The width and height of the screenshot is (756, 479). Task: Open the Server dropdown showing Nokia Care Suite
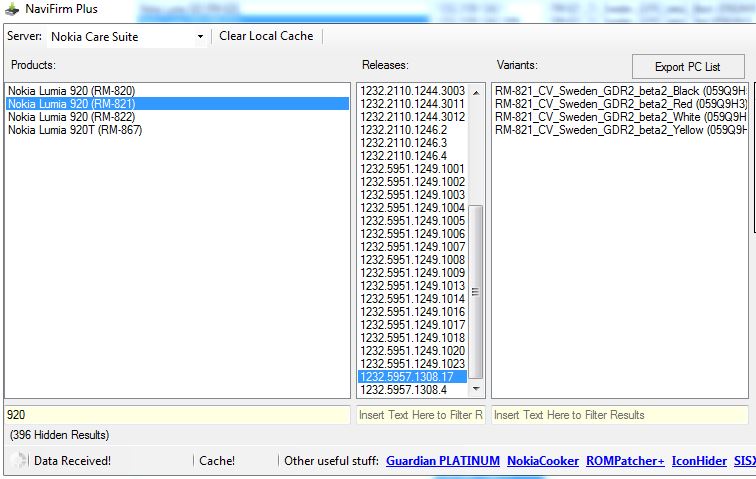point(127,37)
